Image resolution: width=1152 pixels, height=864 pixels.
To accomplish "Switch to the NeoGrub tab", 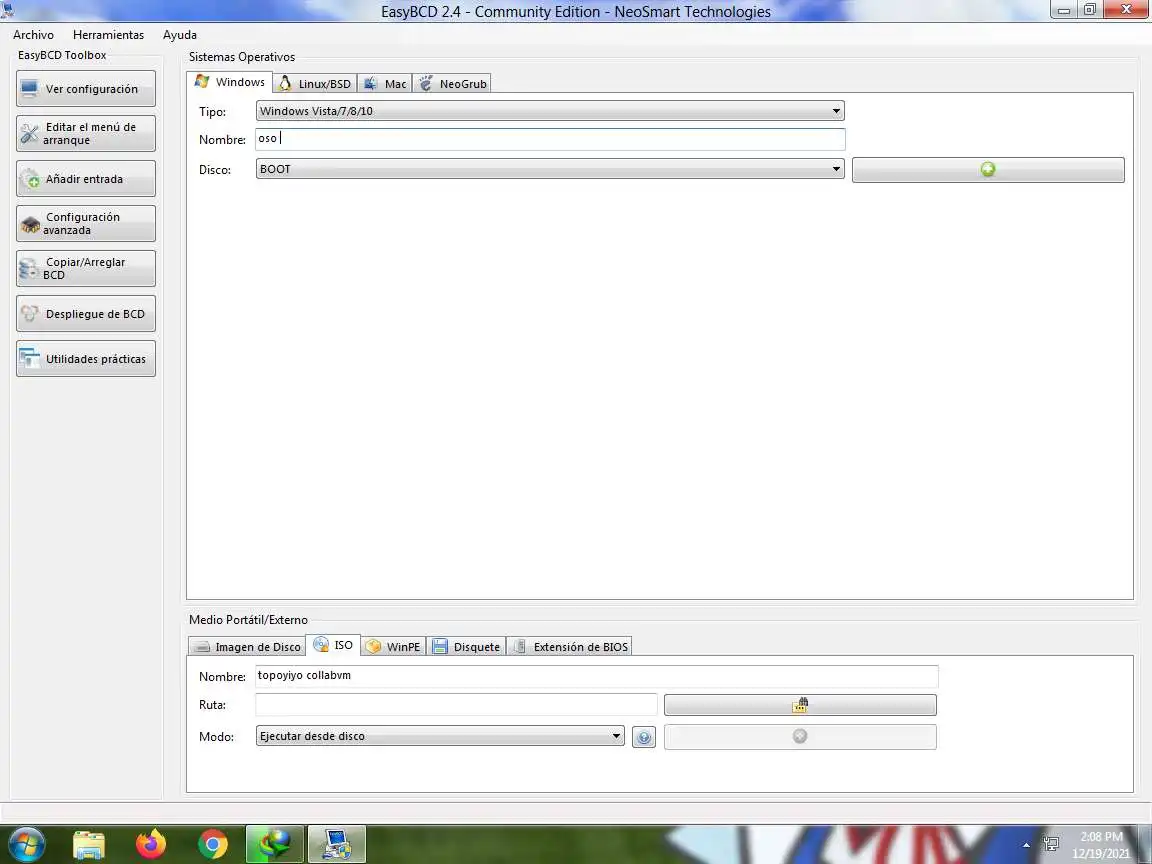I will click(x=452, y=84).
